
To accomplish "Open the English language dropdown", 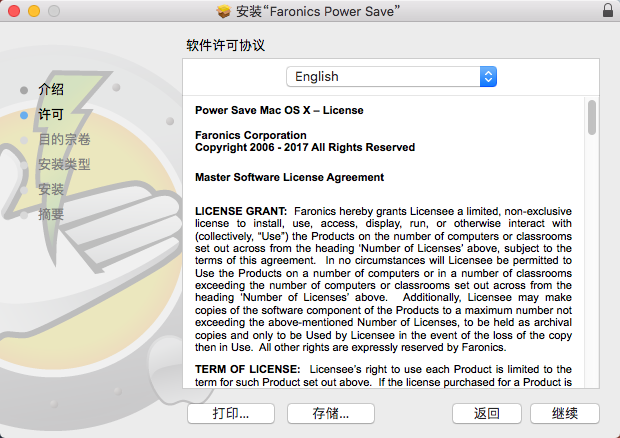I will [391, 77].
